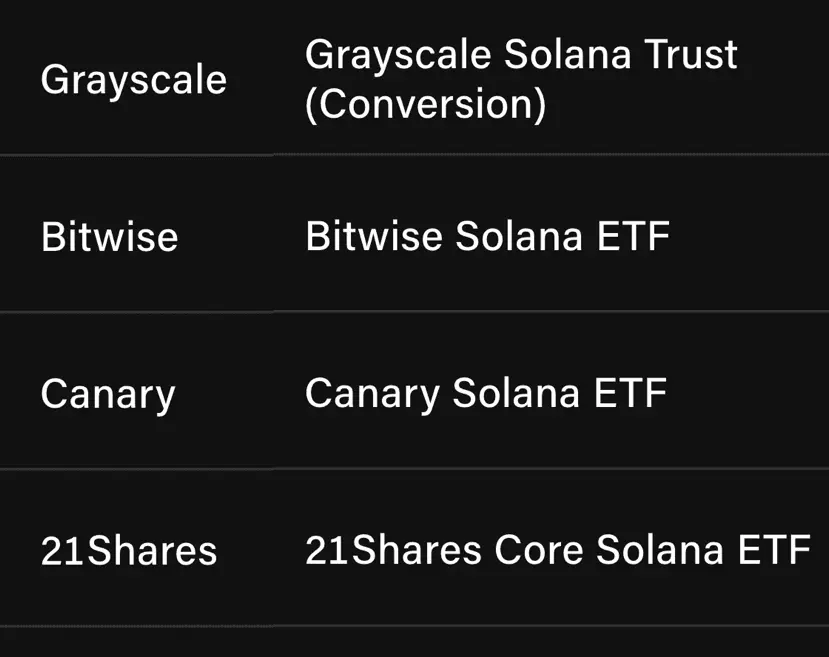Click ETF in the Canary Solana row
The width and height of the screenshot is (829, 657).
pyautogui.click(x=630, y=392)
